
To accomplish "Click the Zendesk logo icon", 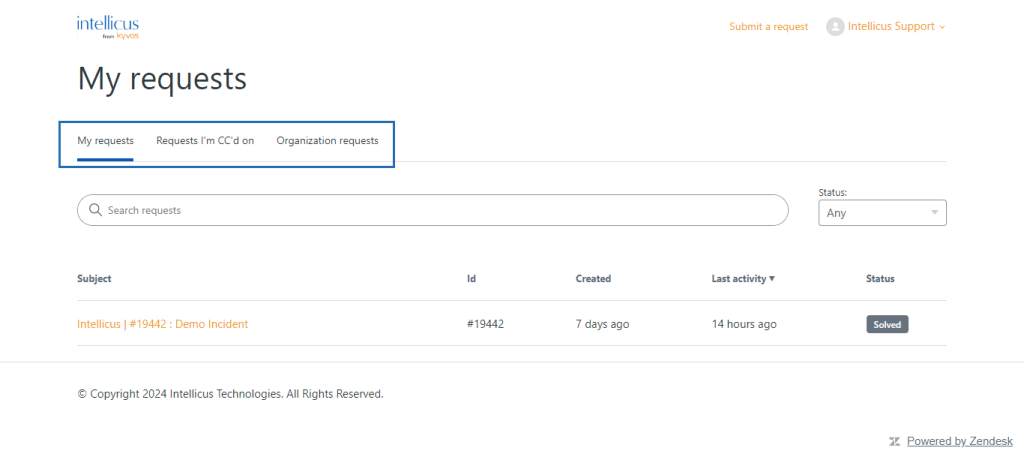I will (x=895, y=442).
